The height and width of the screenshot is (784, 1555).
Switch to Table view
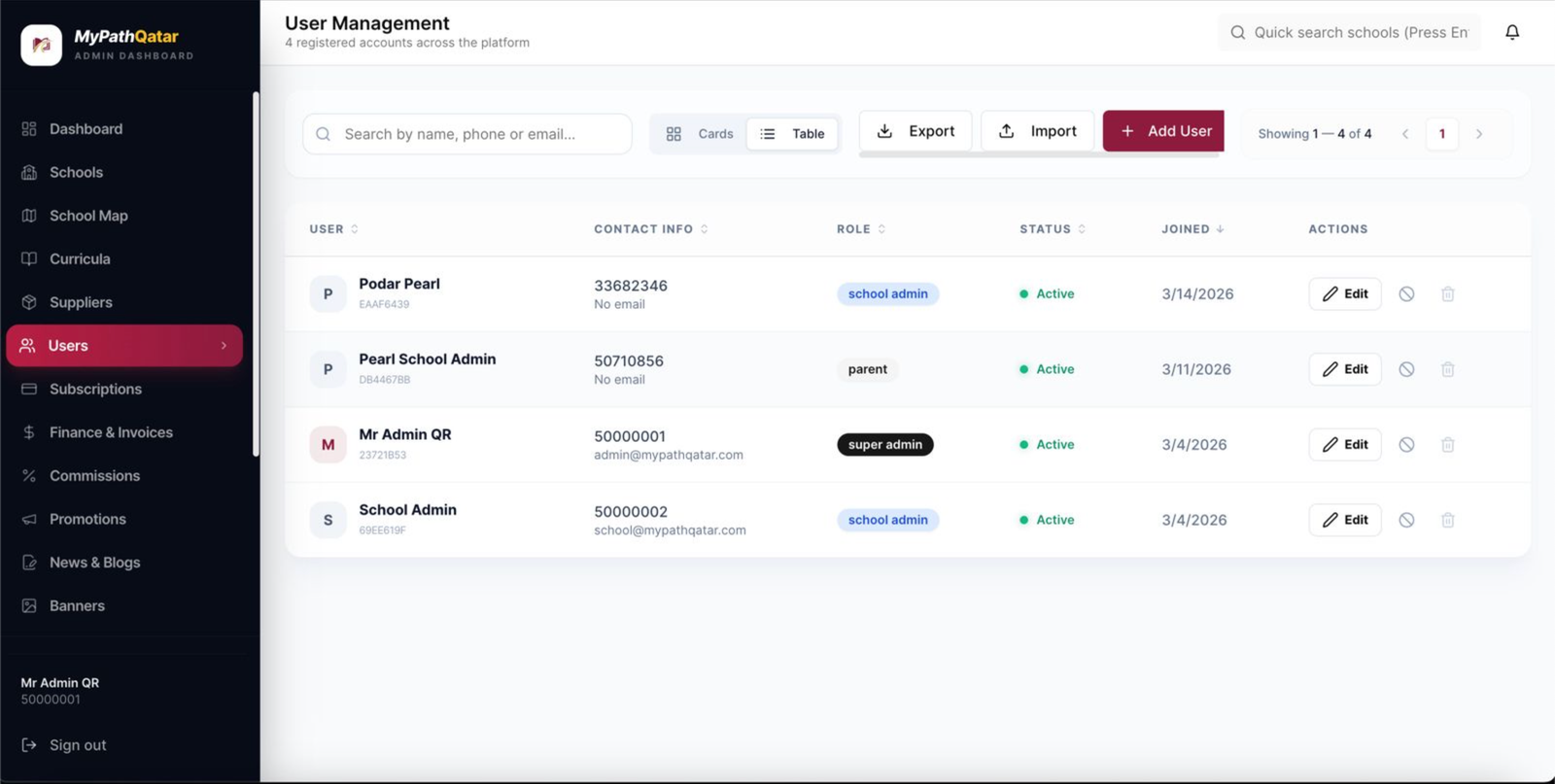coord(792,134)
